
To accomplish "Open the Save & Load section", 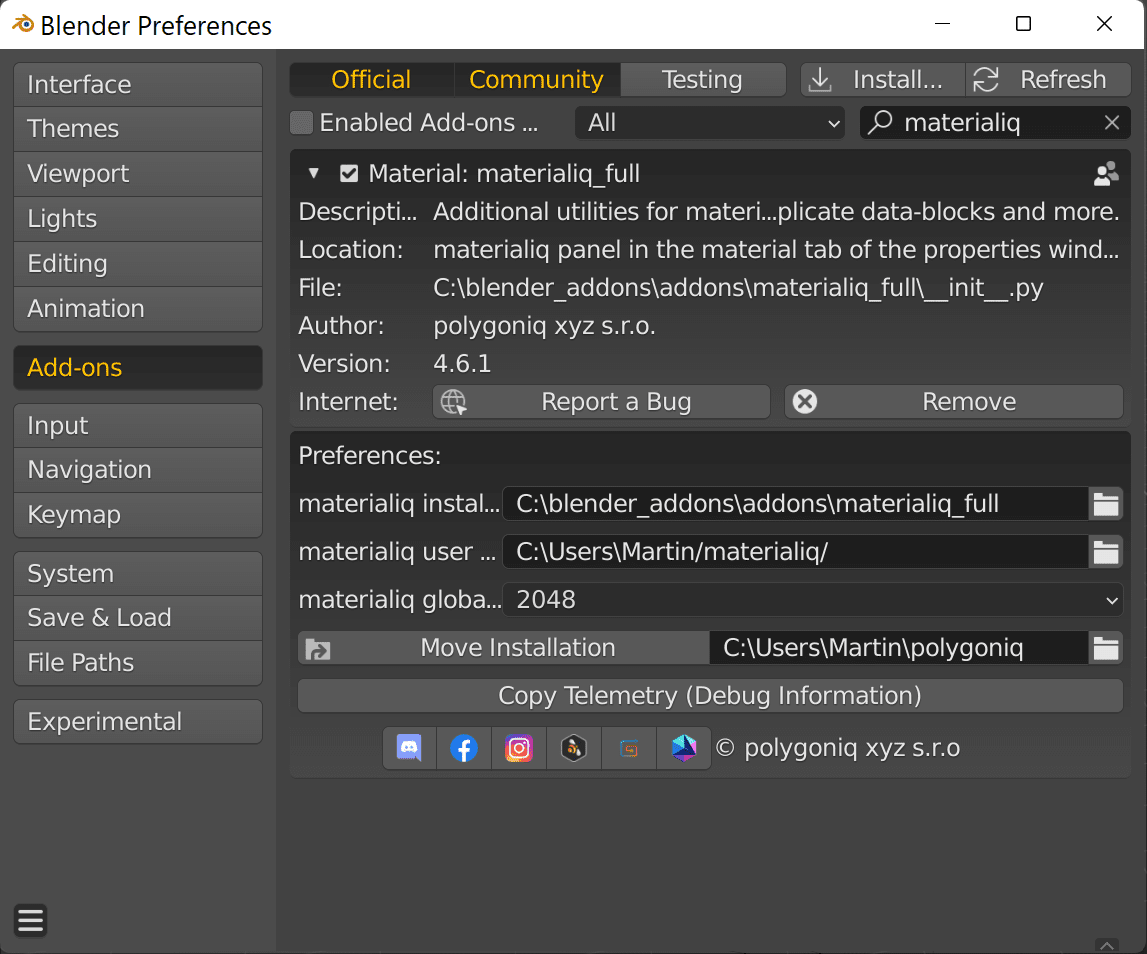I will tap(138, 618).
